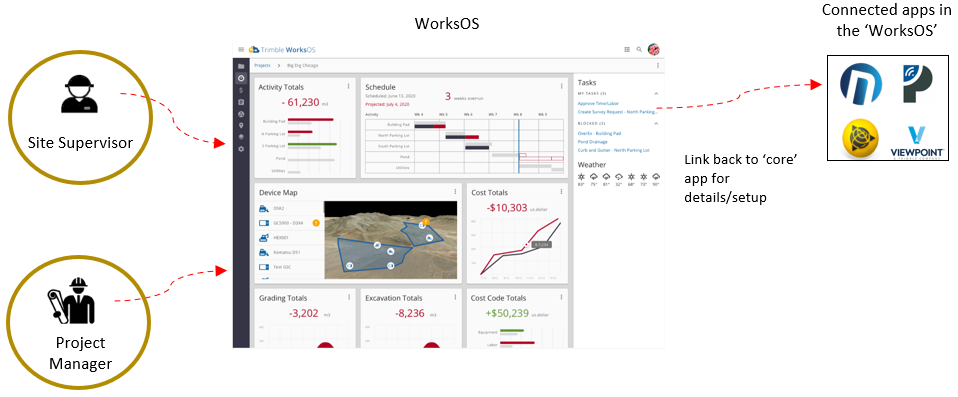958x397 pixels.
Task: Open the hamburger menu beside Trimble WorksOS
Action: 241,49
